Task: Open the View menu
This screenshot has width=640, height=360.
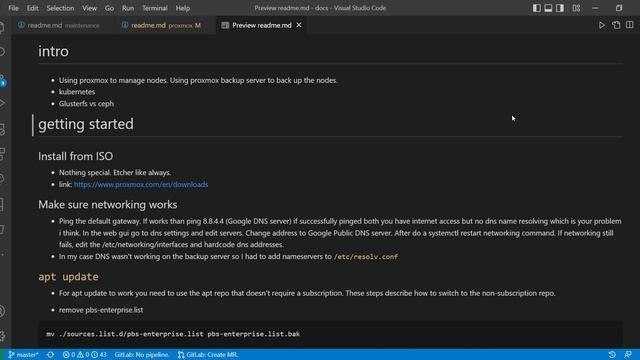Action: click(89, 8)
